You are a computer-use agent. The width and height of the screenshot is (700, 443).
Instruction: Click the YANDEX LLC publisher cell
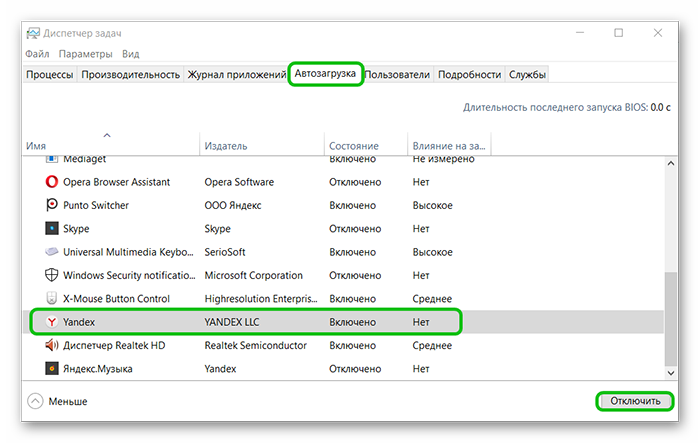(232, 322)
